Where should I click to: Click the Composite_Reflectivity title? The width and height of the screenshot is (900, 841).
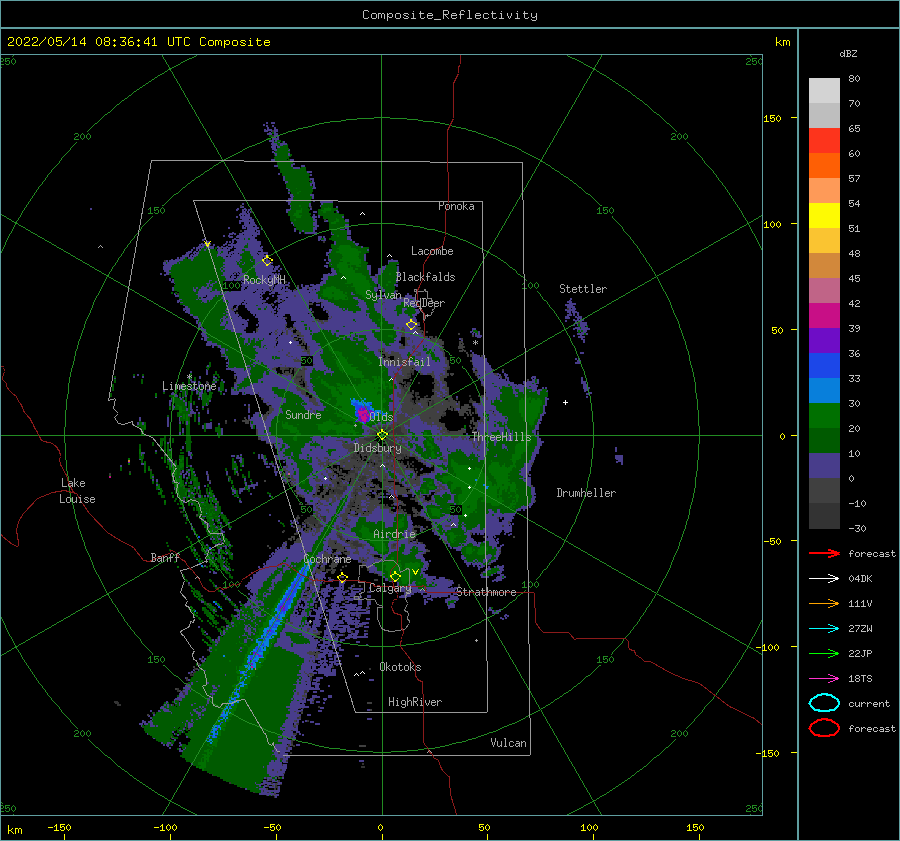[450, 15]
